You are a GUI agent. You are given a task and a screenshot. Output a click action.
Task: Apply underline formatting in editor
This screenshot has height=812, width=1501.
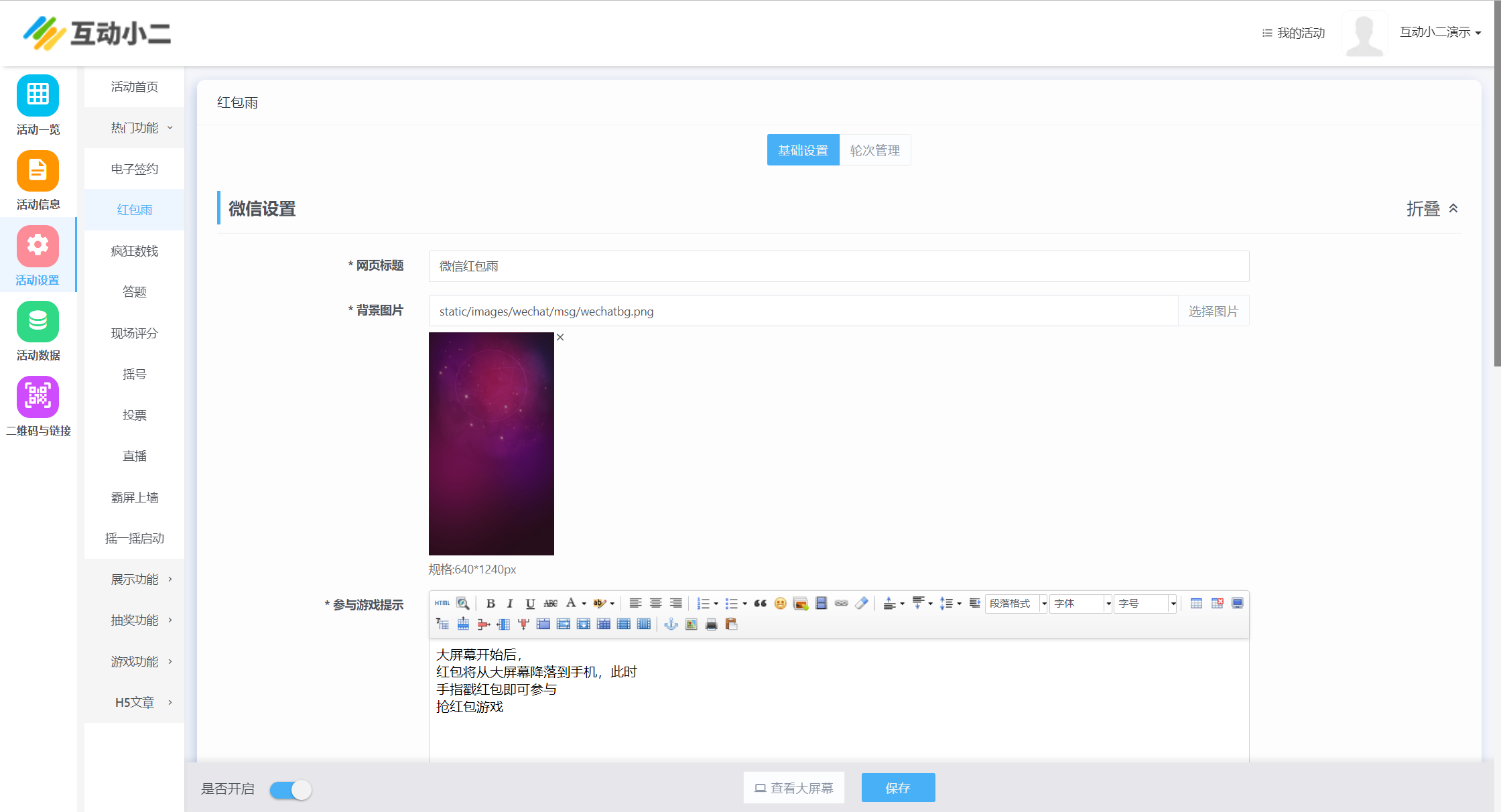(530, 603)
